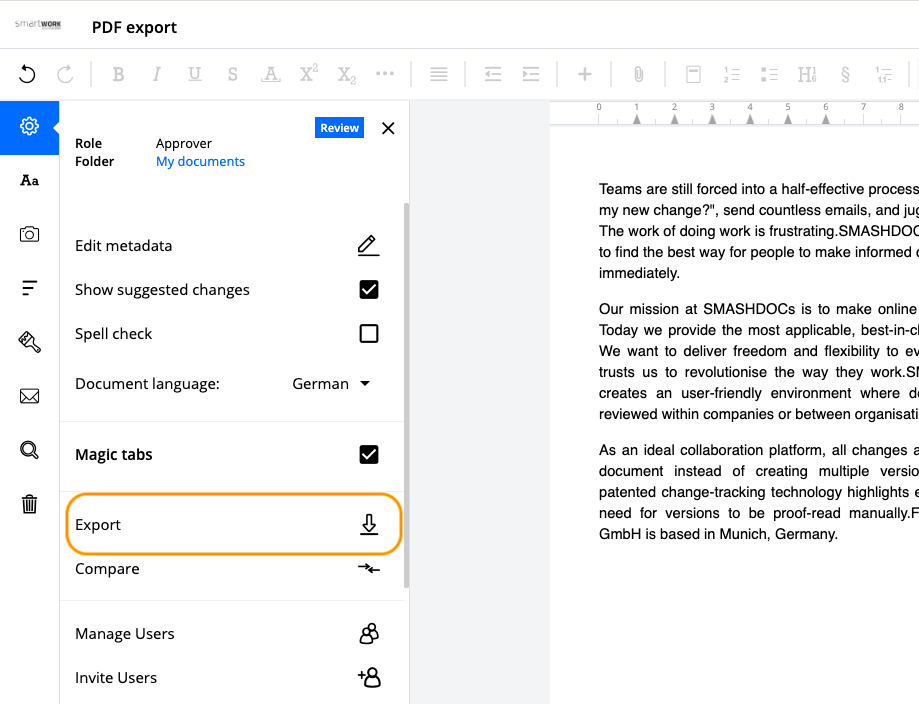
Task: Enable Spell check checkbox
Action: [x=369, y=334]
